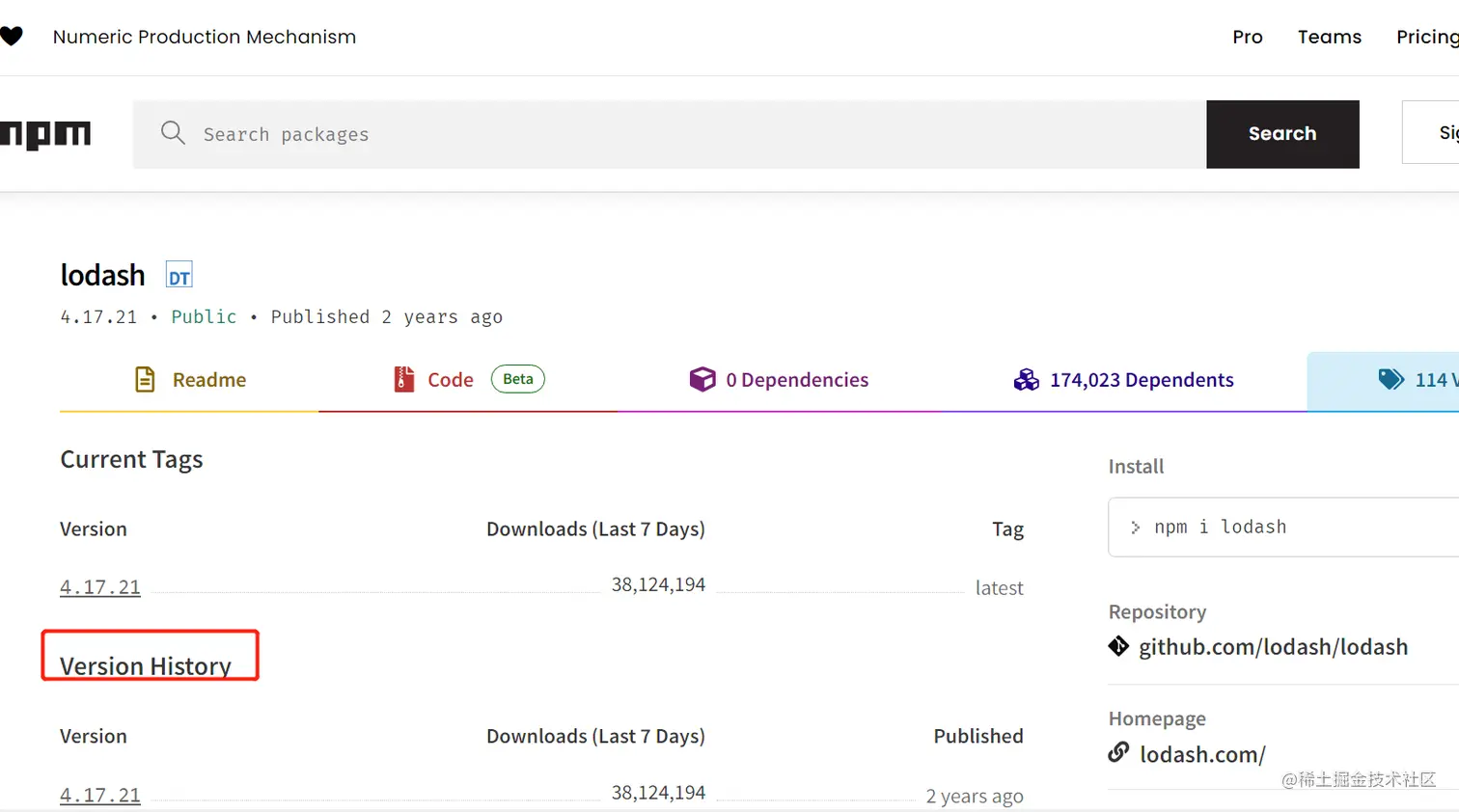Click the Beta badge beside Code
Screen dimensions: 1459x812
pyautogui.click(x=518, y=379)
